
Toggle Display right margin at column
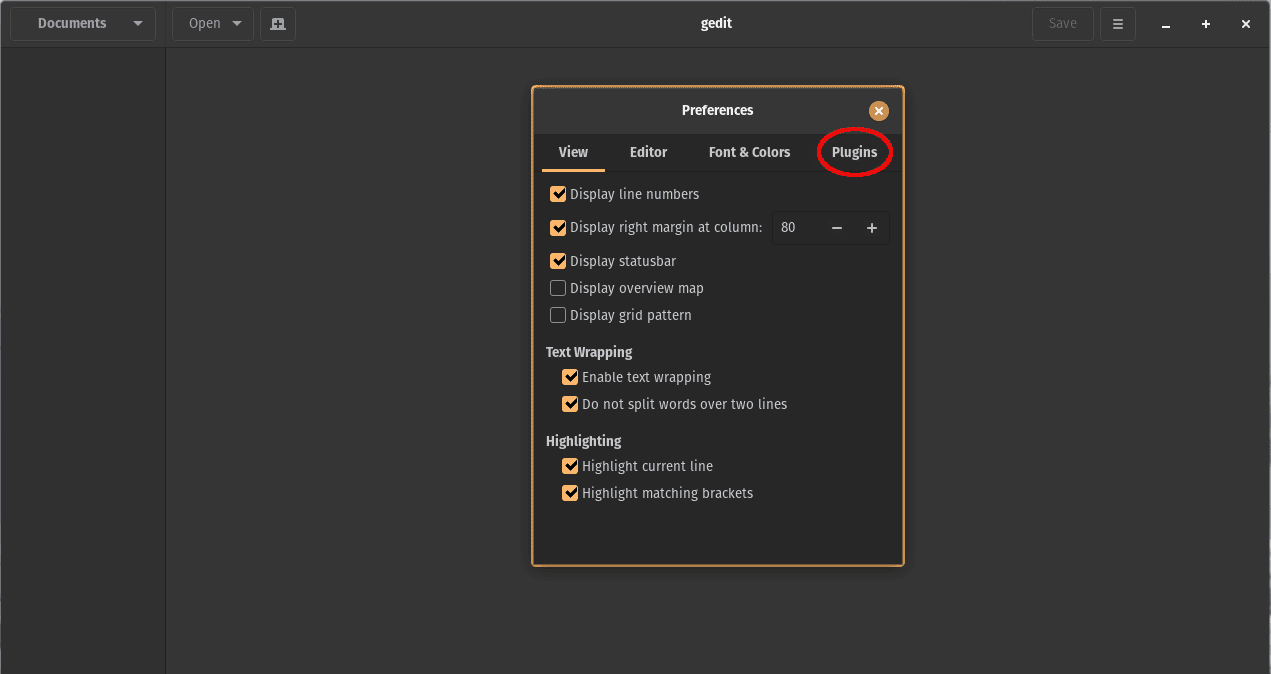pyautogui.click(x=558, y=228)
